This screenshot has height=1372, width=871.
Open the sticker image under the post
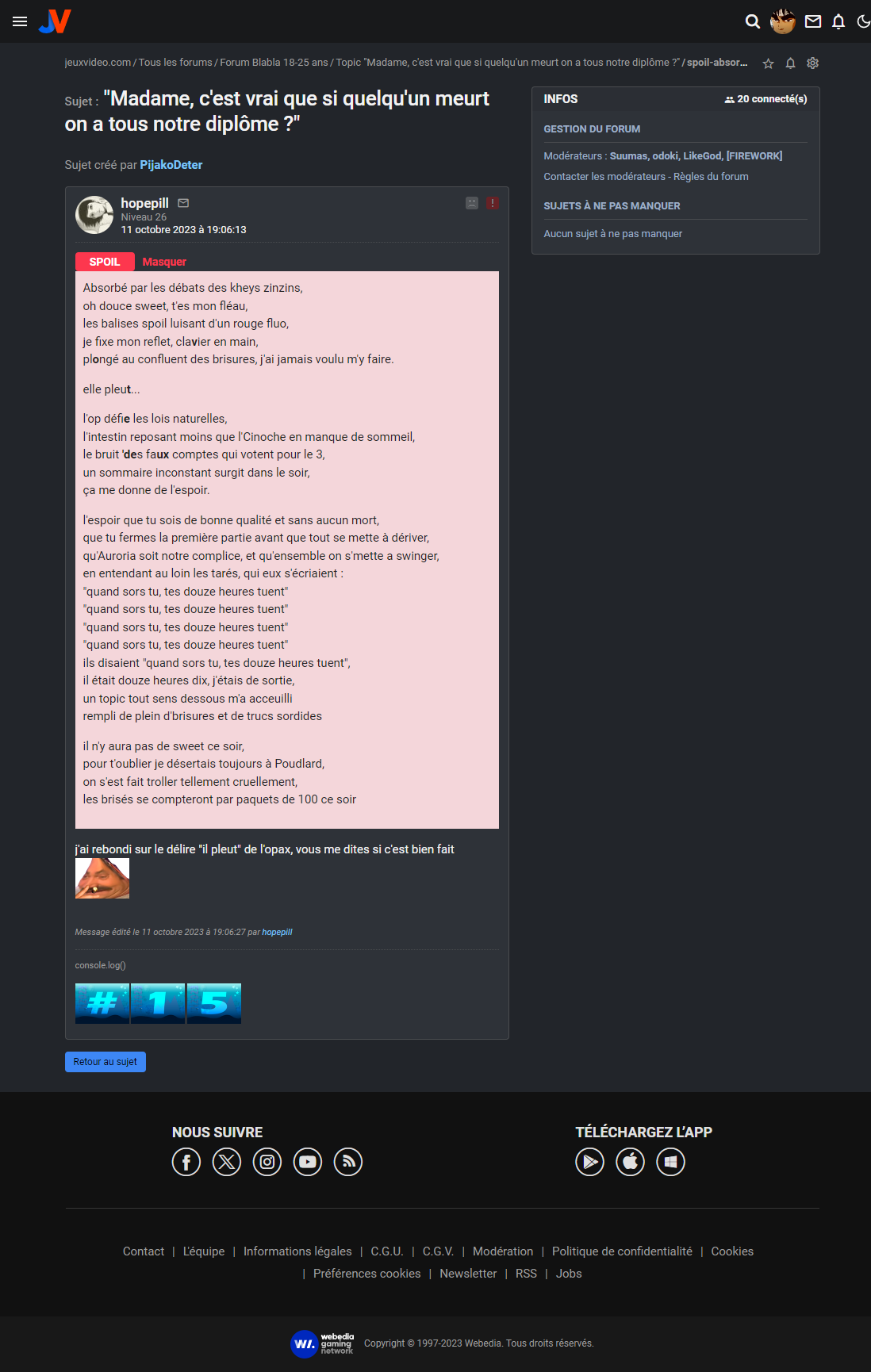coord(102,879)
